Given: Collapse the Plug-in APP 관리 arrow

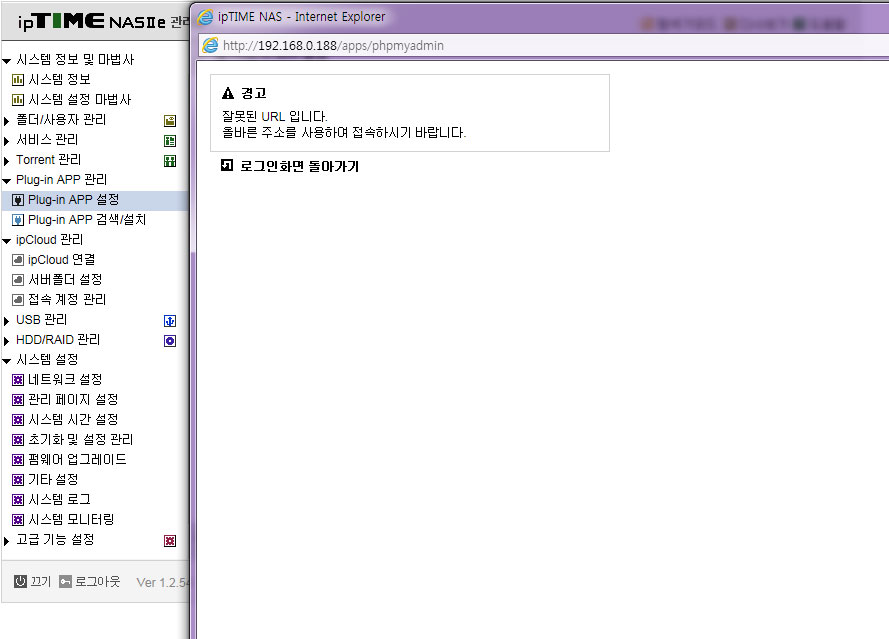Looking at the screenshot, I should coord(7,181).
